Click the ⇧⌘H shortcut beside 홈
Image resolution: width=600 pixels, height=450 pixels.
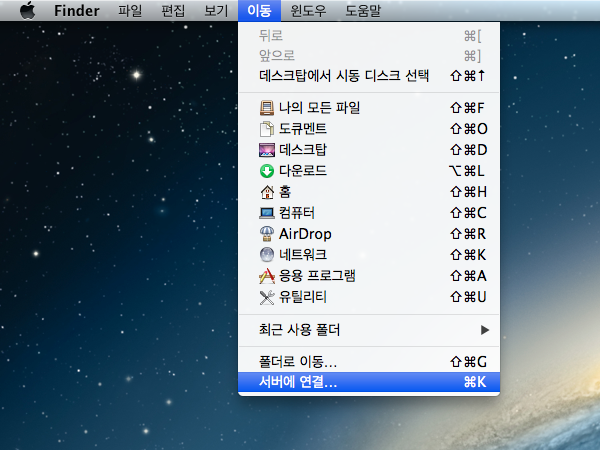(x=468, y=192)
